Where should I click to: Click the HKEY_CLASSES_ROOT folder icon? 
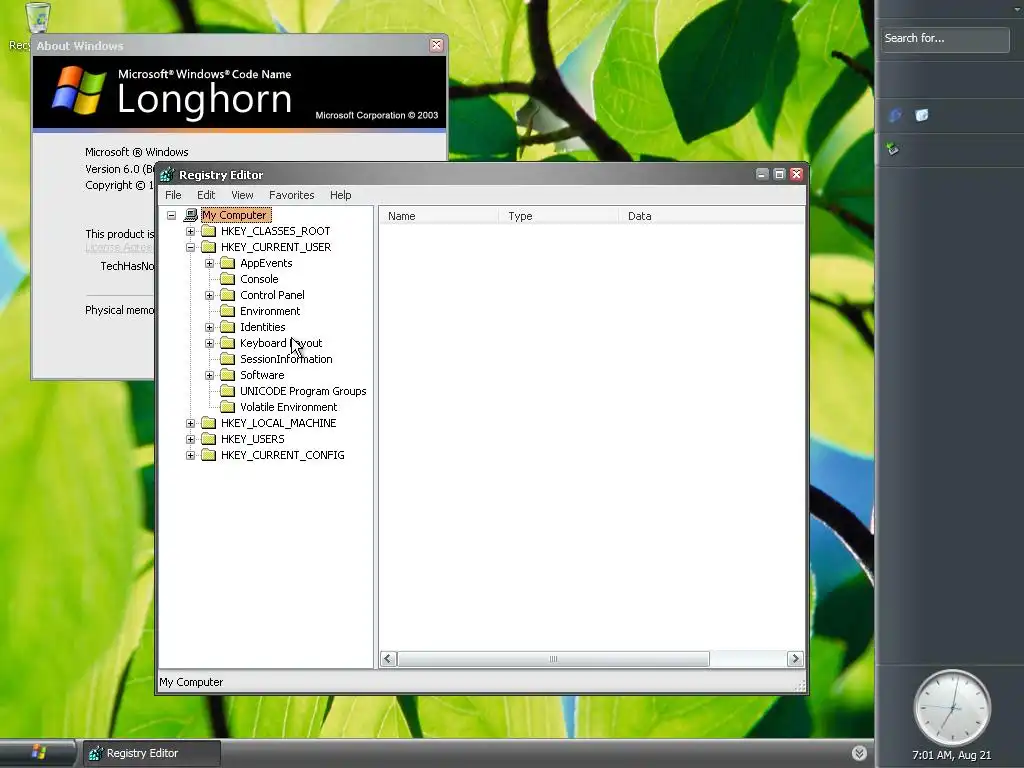(208, 231)
